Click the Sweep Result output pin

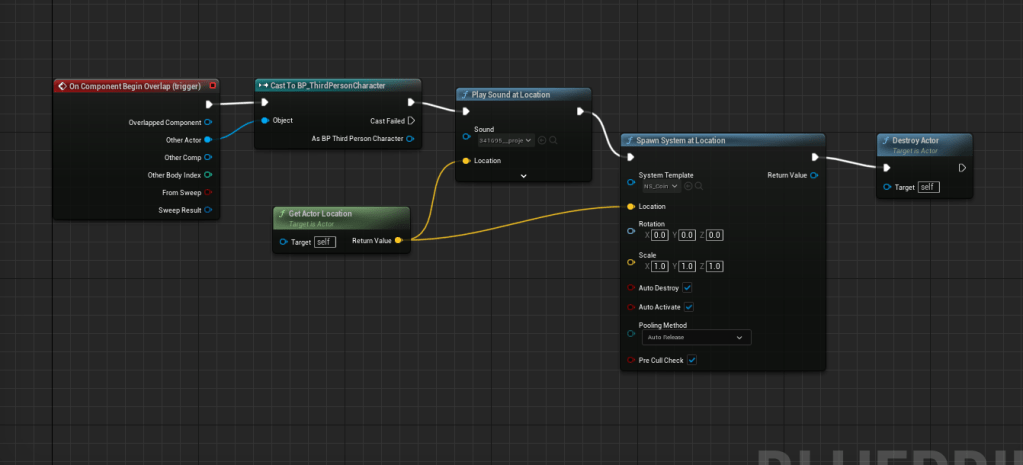(x=208, y=210)
